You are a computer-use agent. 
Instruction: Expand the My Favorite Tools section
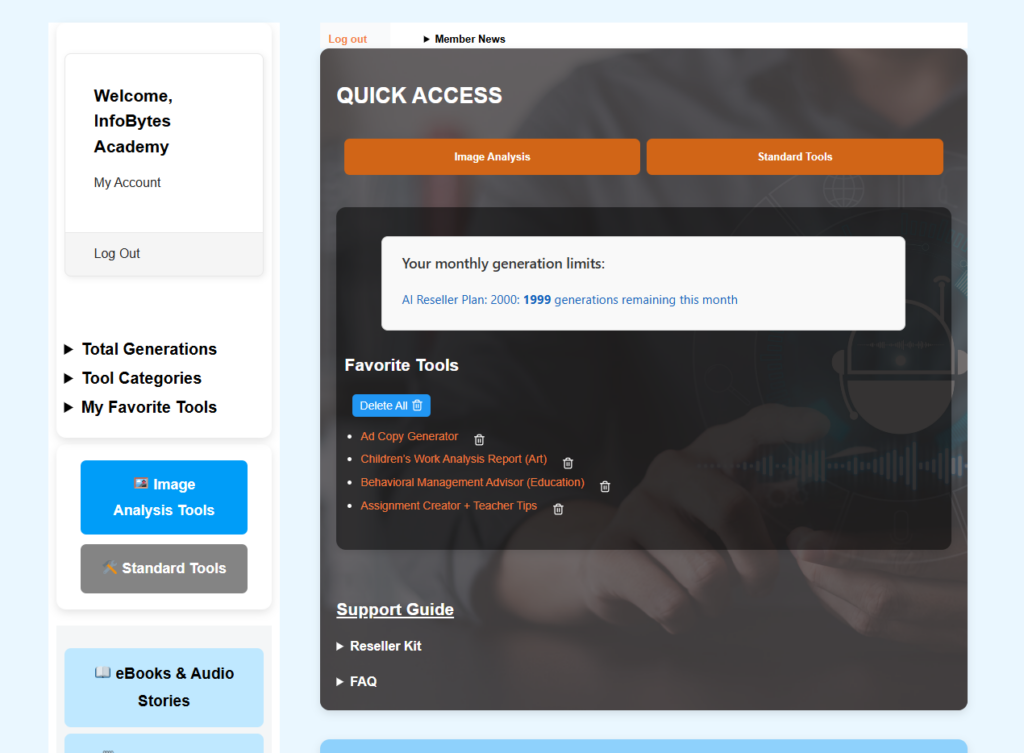[x=148, y=407]
